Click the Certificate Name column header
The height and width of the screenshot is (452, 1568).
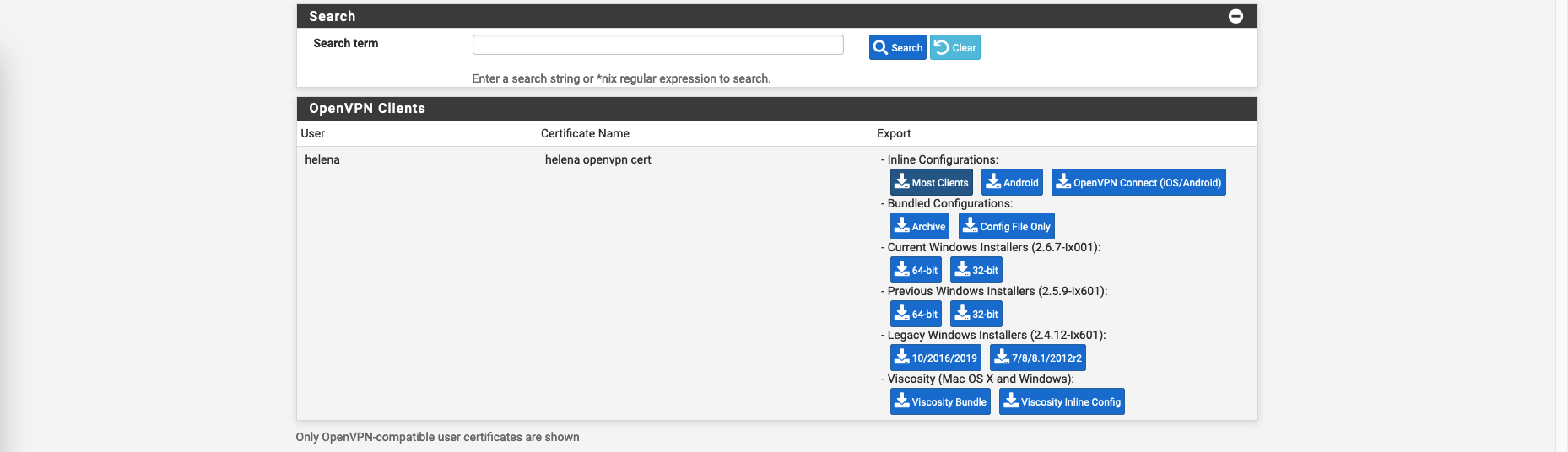coord(585,133)
